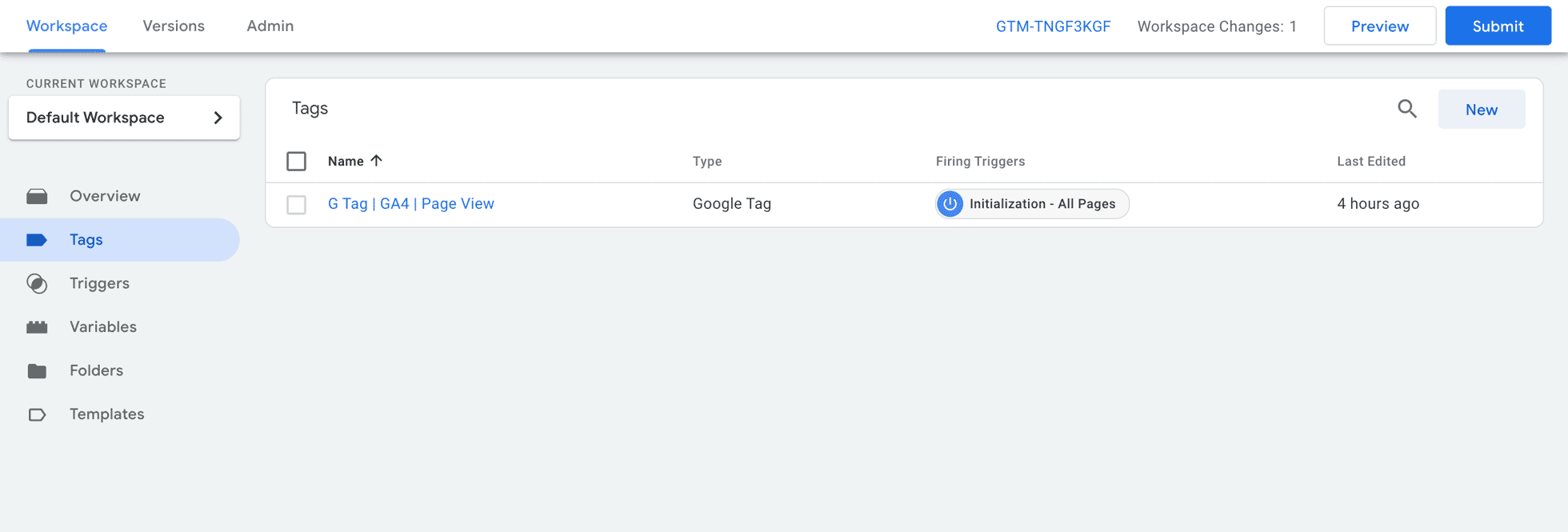Launch Preview mode
Screen dimensions: 1568x532
click(x=1380, y=26)
